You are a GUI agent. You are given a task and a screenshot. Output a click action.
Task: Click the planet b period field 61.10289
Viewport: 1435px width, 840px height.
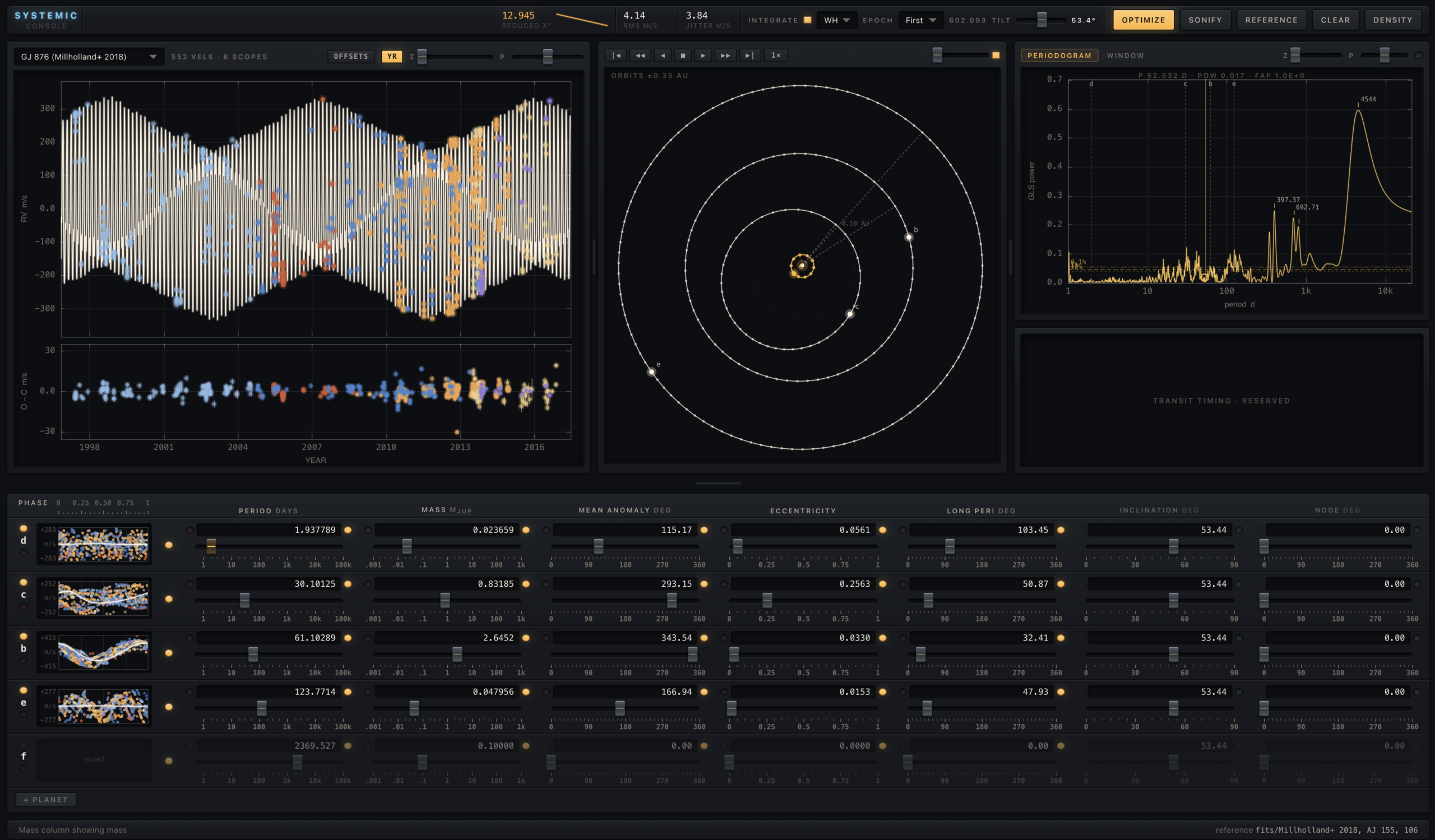click(x=269, y=638)
